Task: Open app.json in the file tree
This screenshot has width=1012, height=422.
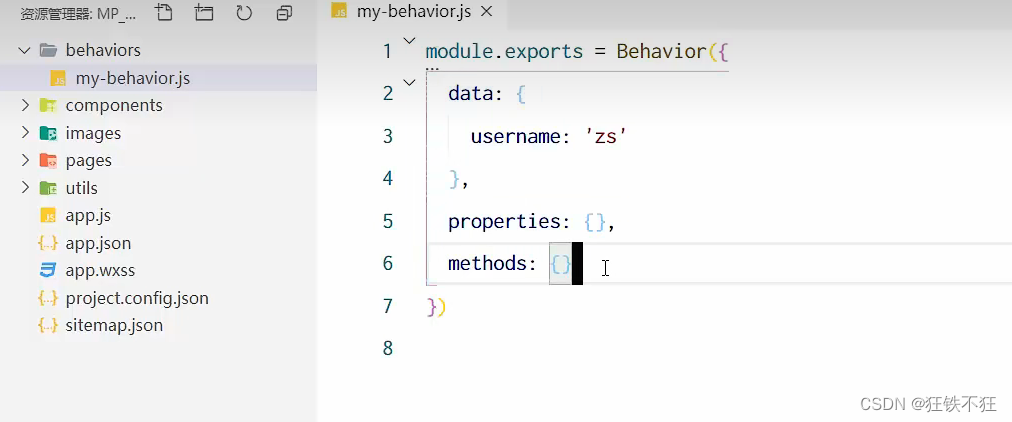Action: (98, 243)
